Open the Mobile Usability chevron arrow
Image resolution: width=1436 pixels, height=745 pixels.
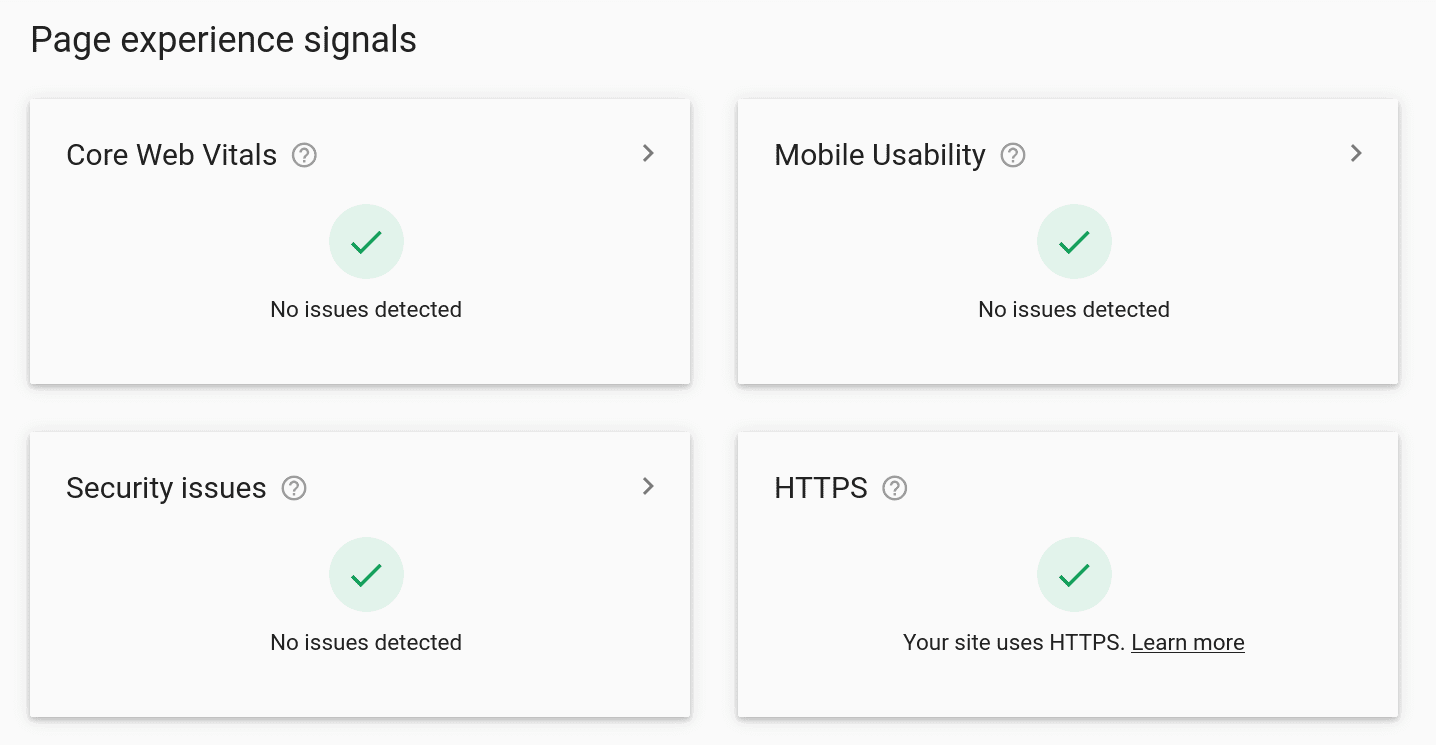click(x=1356, y=153)
